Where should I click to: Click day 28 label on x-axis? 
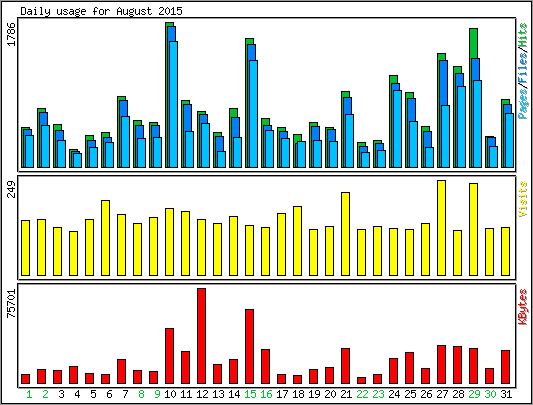point(458,394)
